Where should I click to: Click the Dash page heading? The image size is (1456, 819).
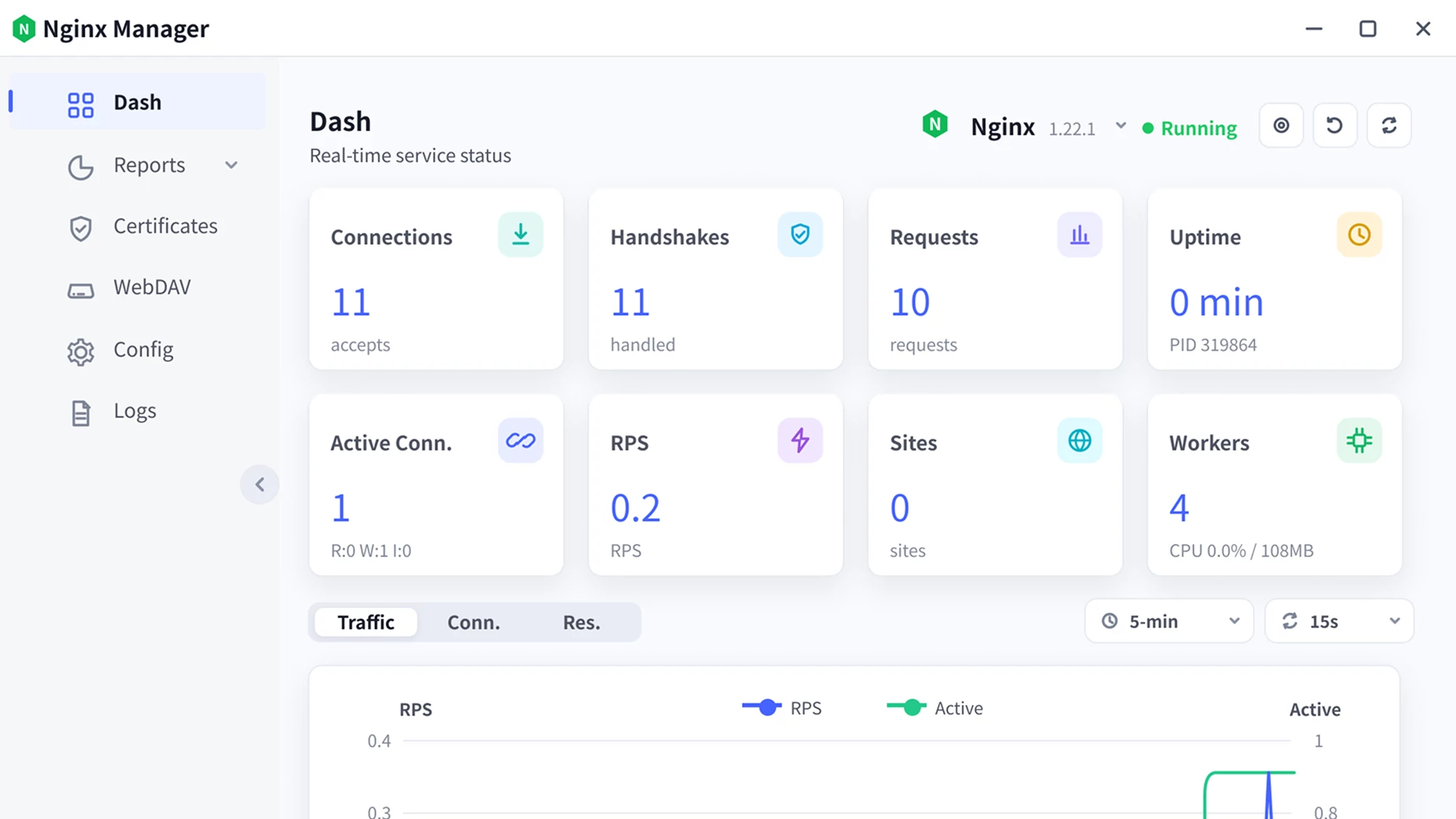340,122
